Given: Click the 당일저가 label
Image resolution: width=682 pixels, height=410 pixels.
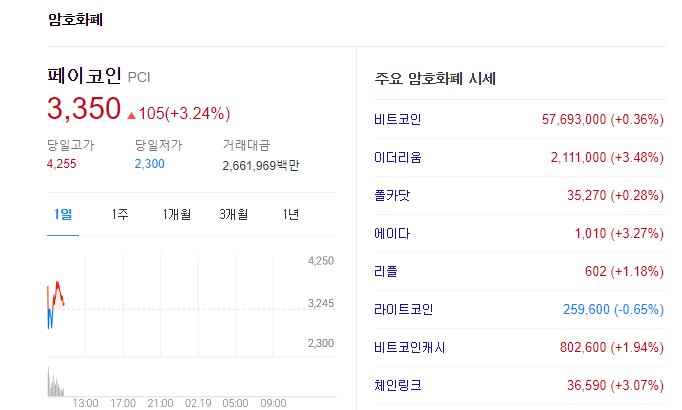Looking at the screenshot, I should 158,145.
